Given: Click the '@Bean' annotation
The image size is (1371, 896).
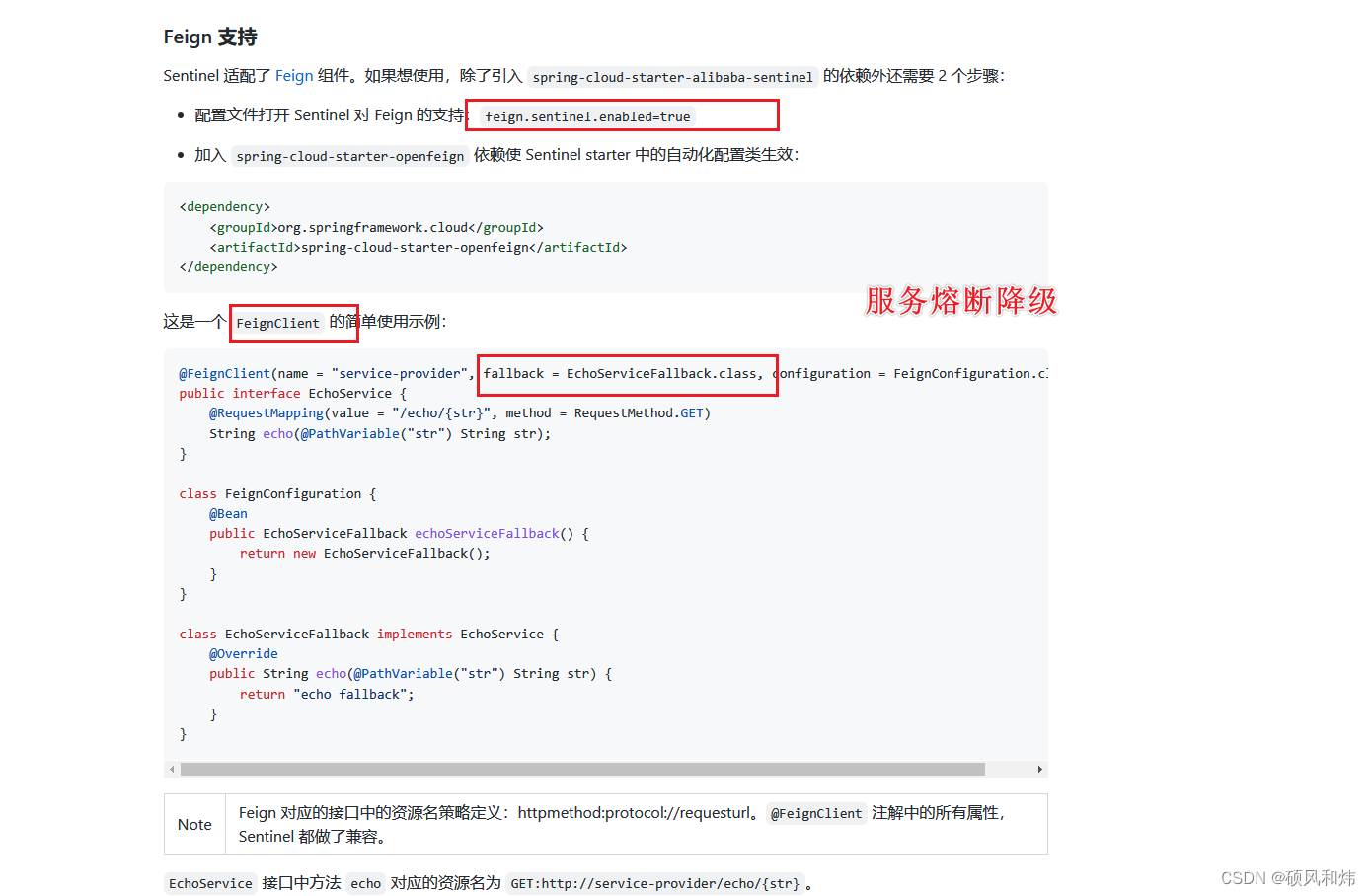Looking at the screenshot, I should (228, 514).
